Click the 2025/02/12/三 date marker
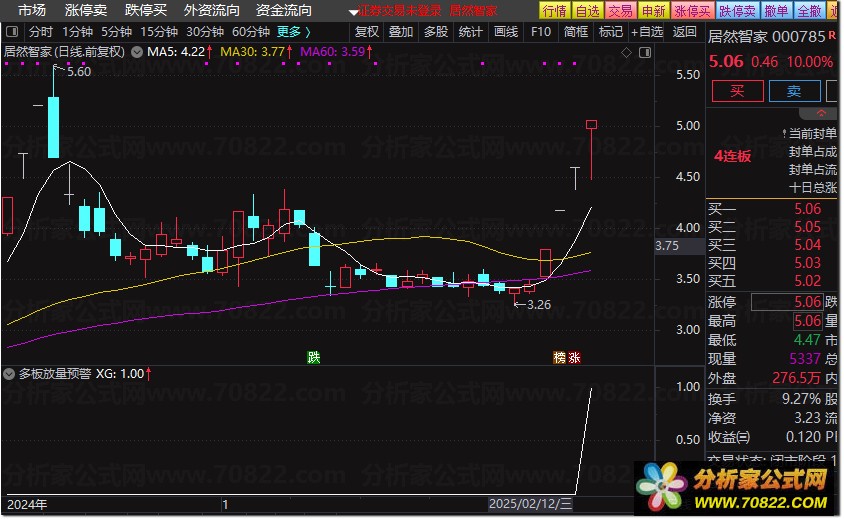This screenshot has width=844, height=519. click(530, 504)
